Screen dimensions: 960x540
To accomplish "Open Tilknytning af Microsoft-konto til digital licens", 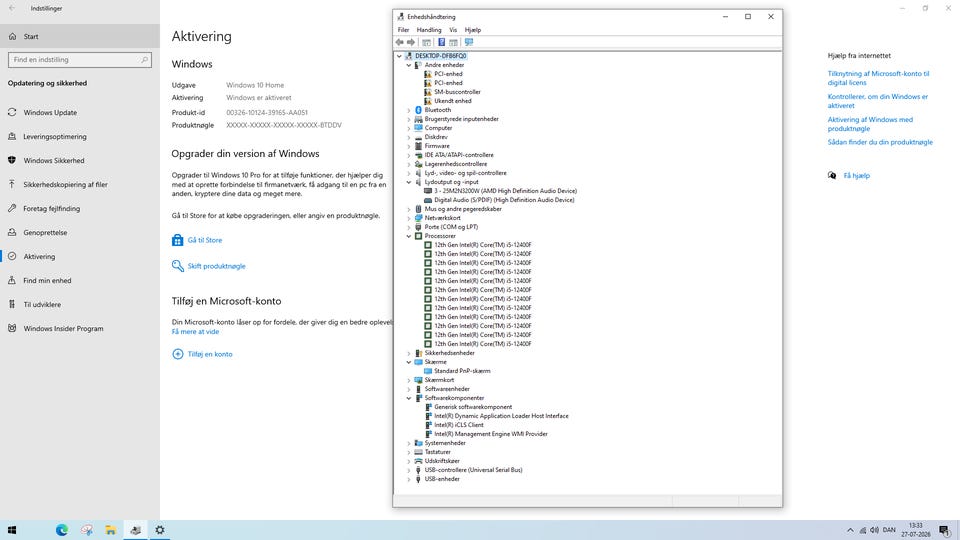I will click(879, 78).
